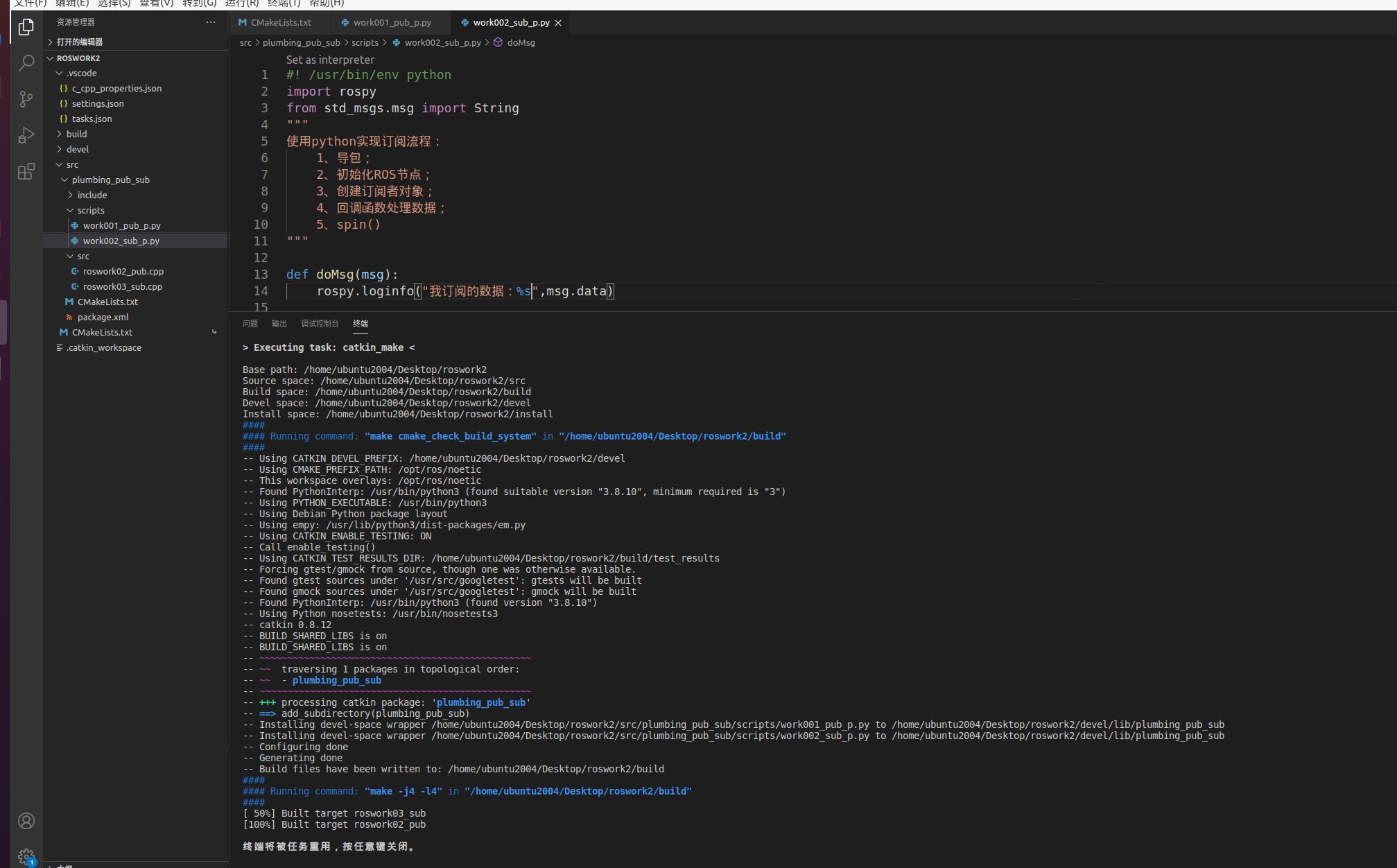The image size is (1397, 868).
Task: Switch to the CMakeLists.txt editor tab
Action: coord(281,23)
